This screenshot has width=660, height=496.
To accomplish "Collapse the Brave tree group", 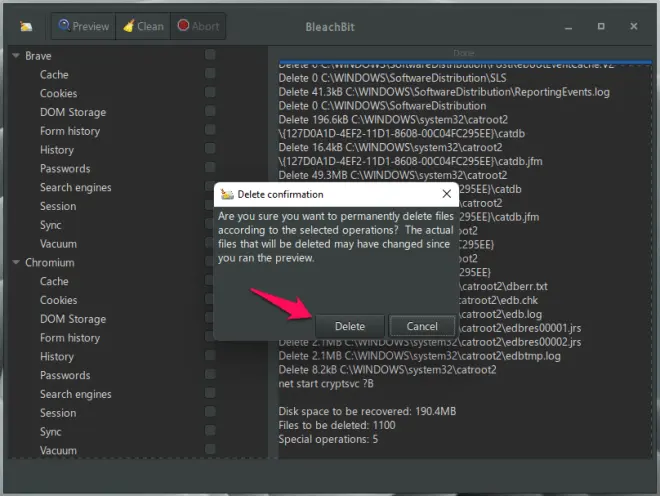I will pos(16,56).
